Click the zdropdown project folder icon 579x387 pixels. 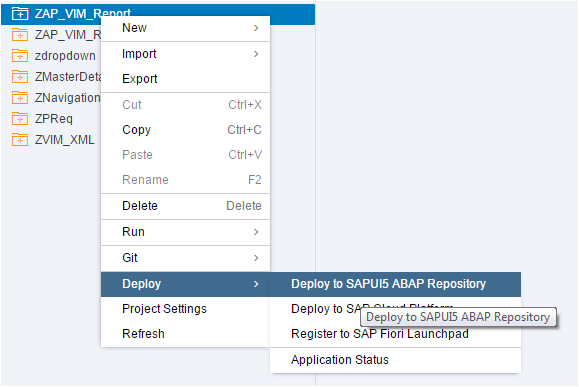coord(20,56)
